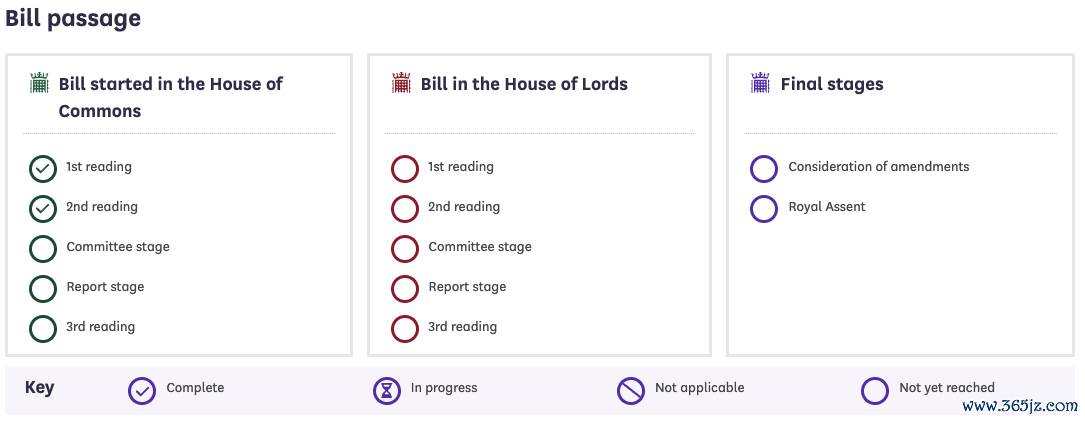This screenshot has width=1085, height=421.
Task: Click the In progress hourglass icon in key
Action: click(x=387, y=391)
